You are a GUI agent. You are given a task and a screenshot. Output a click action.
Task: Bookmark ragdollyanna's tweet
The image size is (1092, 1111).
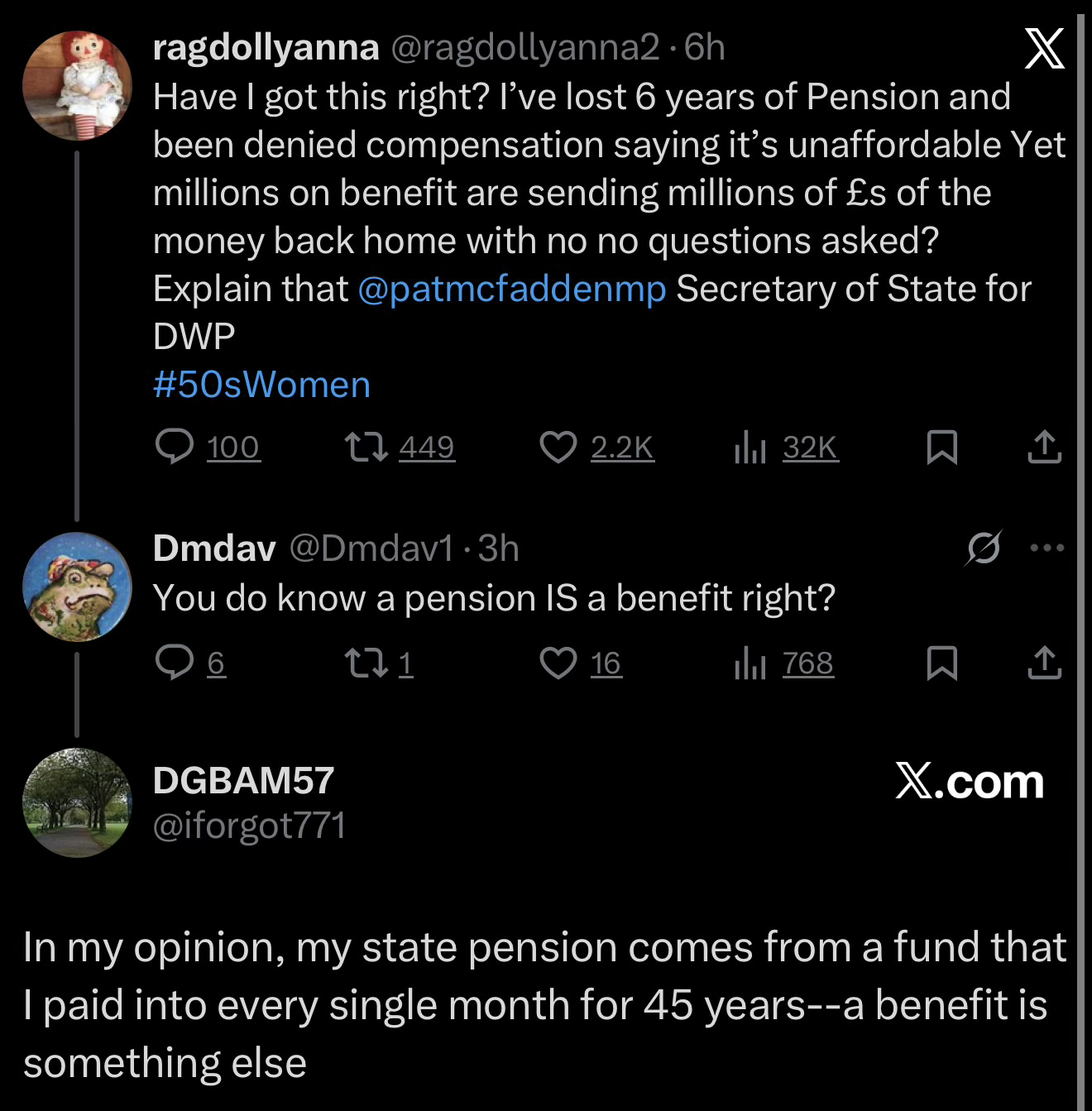(942, 447)
